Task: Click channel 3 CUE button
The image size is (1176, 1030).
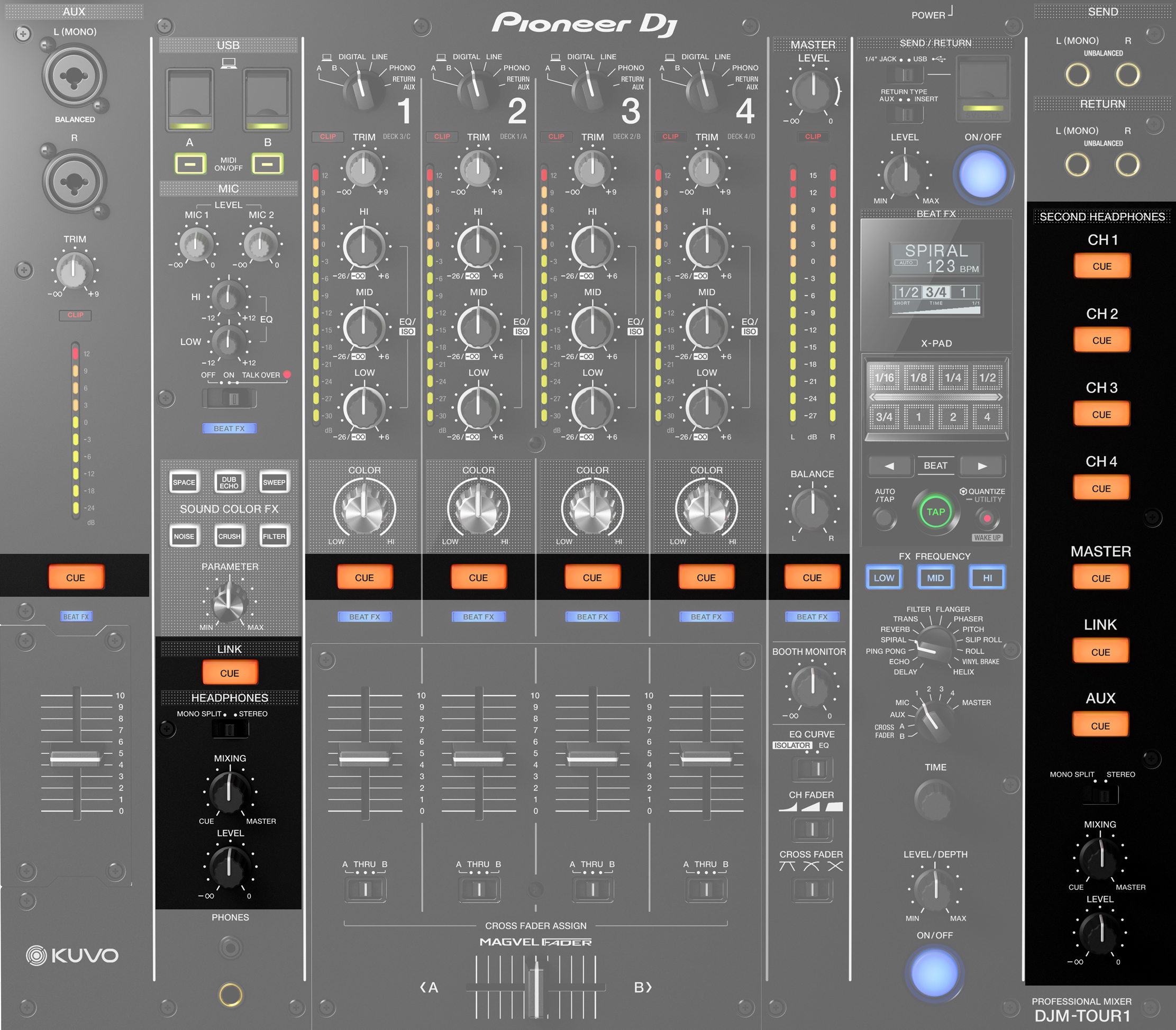Action: 592,578
